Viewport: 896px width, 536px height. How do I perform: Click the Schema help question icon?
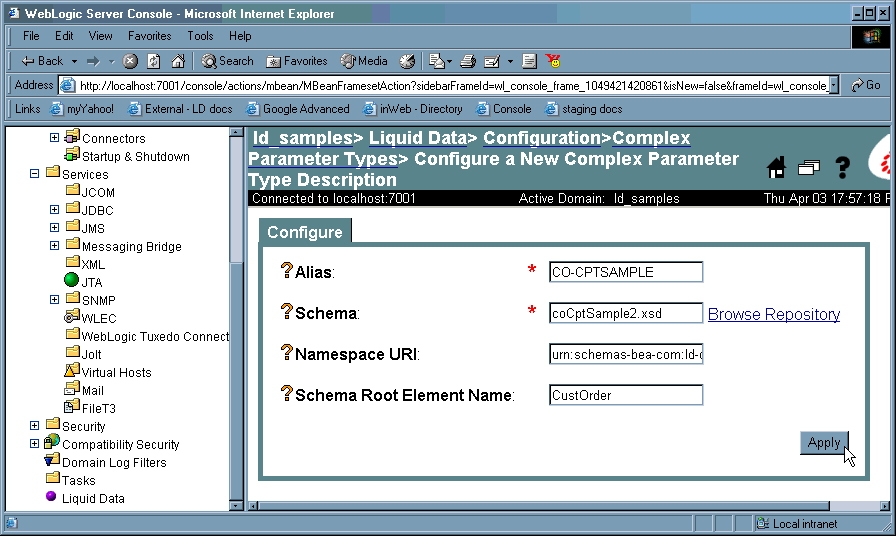(x=287, y=311)
